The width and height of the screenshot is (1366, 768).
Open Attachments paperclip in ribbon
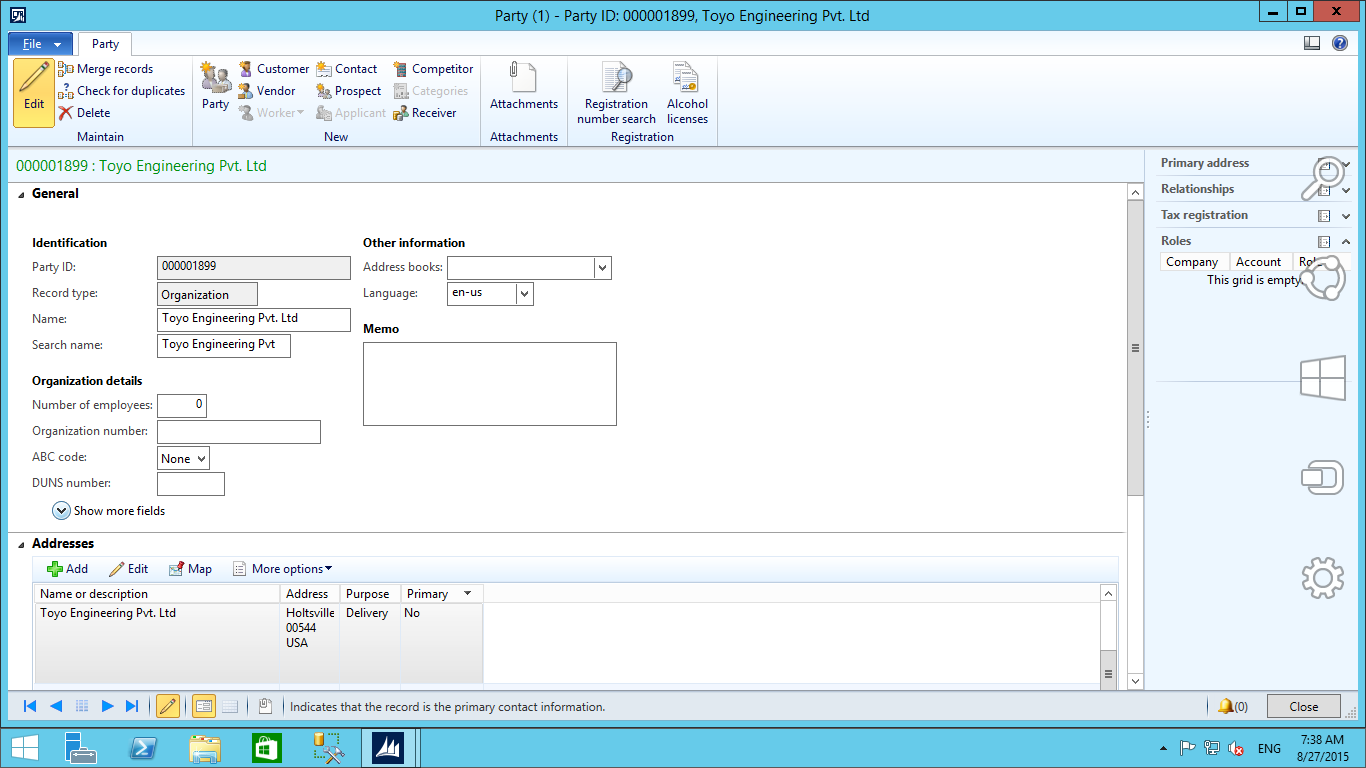tap(524, 86)
